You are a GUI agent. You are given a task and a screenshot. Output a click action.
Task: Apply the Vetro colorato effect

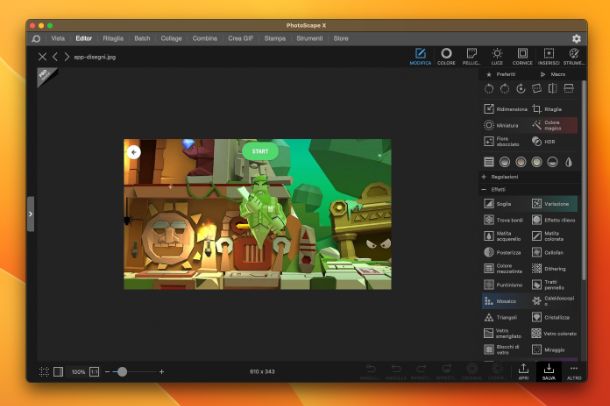pos(554,334)
